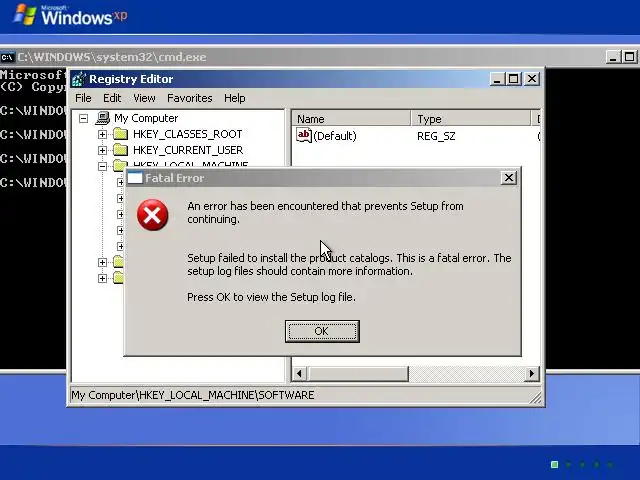The width and height of the screenshot is (640, 480).
Task: Minimize the Registry Editor window
Action: [496, 79]
